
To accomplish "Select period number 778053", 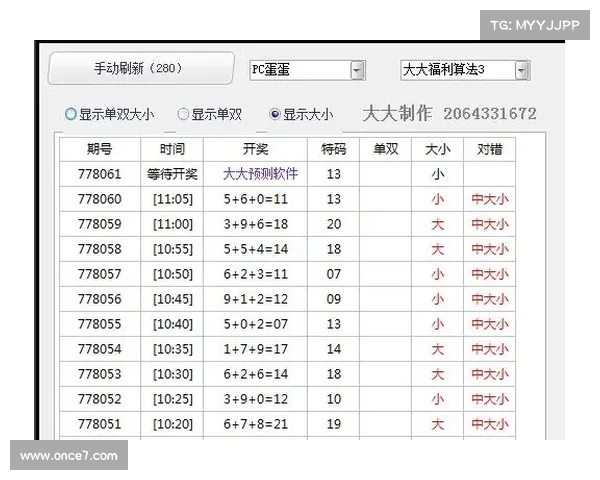I will coord(99,374).
